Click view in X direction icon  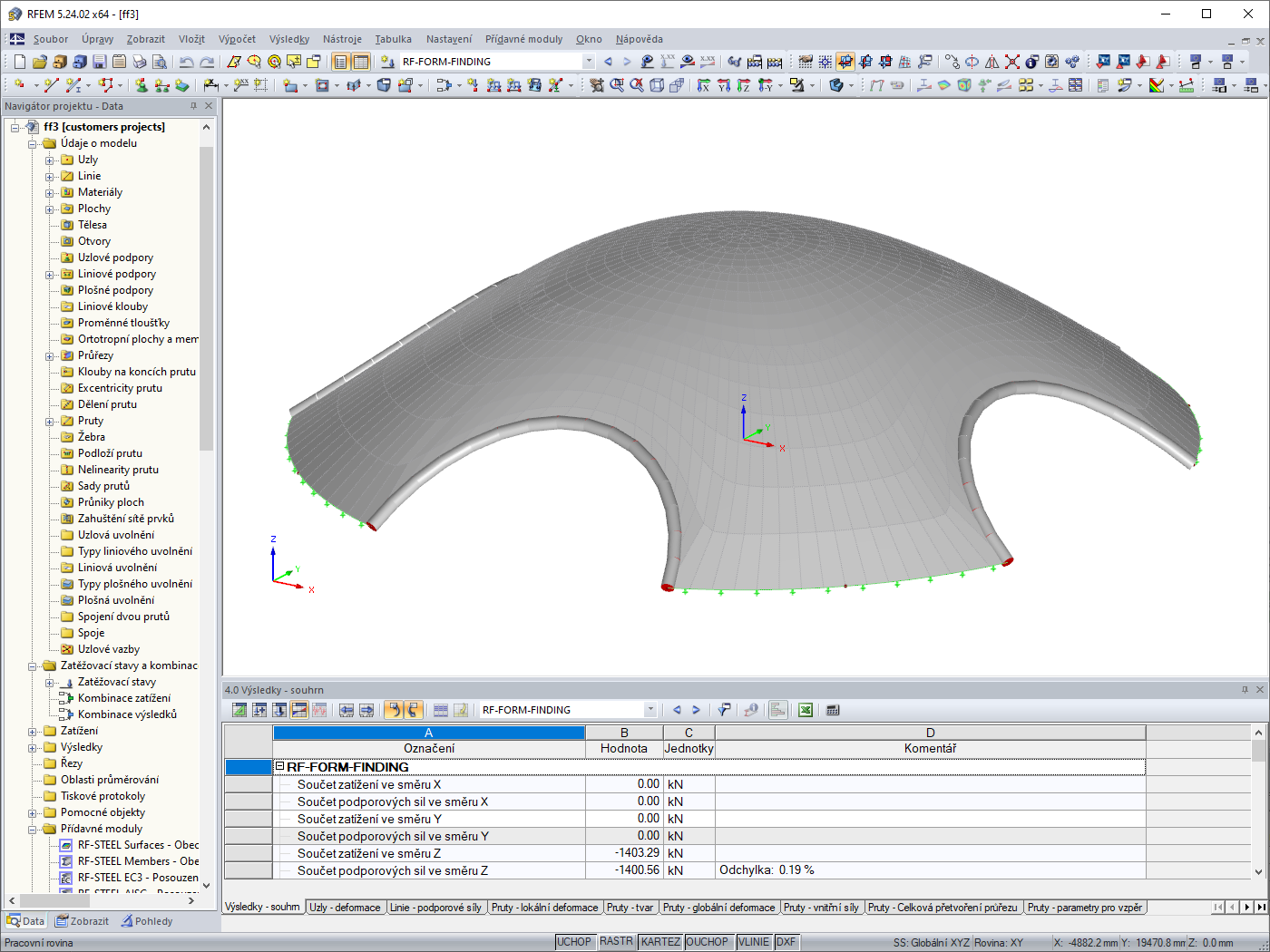(703, 85)
